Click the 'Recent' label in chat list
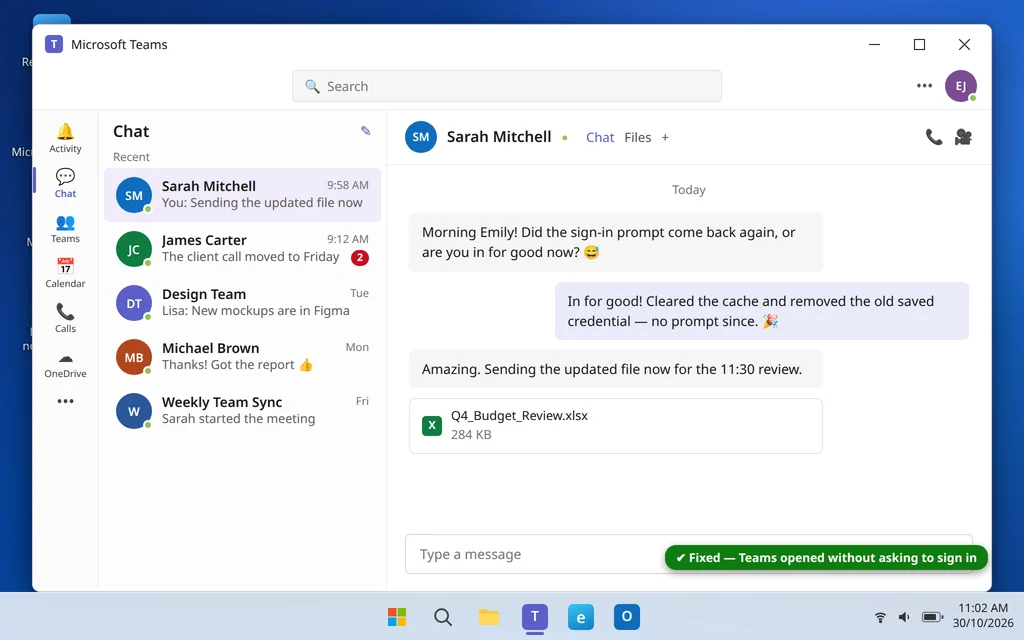Viewport: 1024px width, 640px height. (x=131, y=157)
